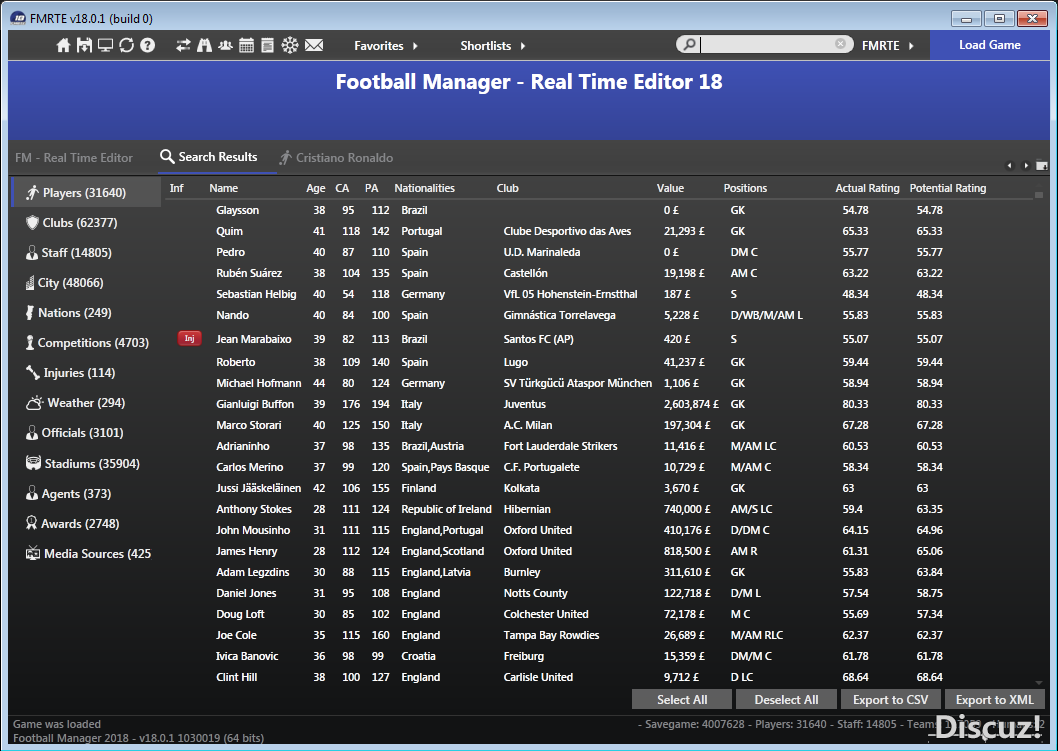Select Staff (14805) category
1058x751 pixels.
86,253
